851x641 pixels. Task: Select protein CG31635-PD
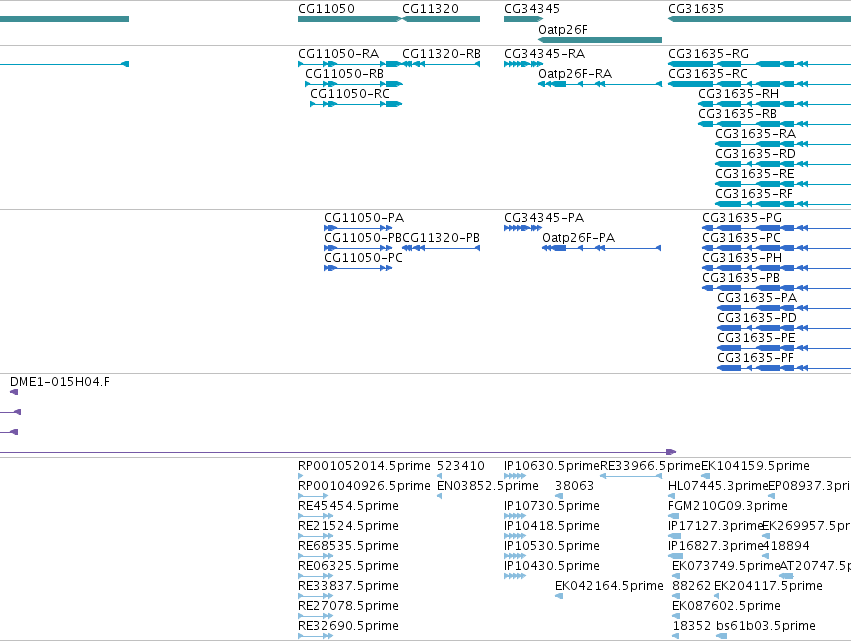pyautogui.click(x=757, y=319)
